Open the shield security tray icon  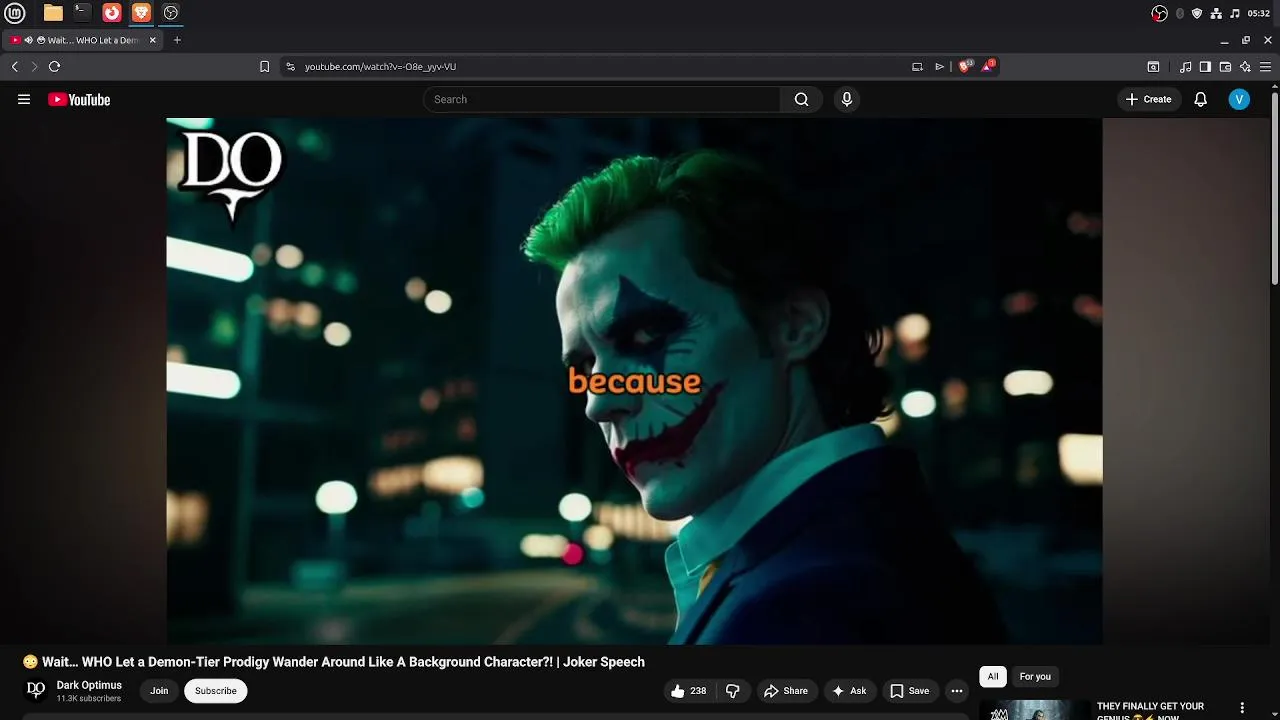click(x=1197, y=13)
